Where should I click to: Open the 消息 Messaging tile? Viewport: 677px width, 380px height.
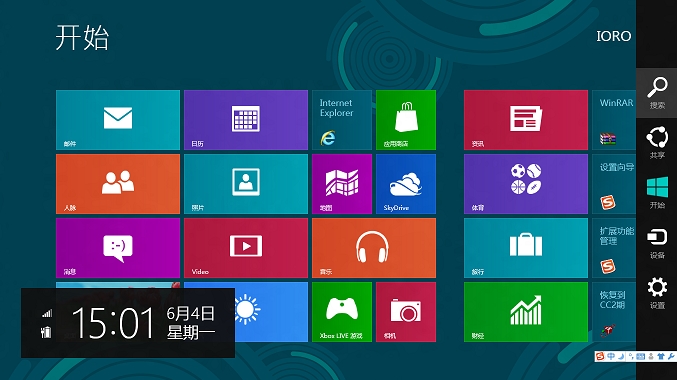(x=118, y=248)
